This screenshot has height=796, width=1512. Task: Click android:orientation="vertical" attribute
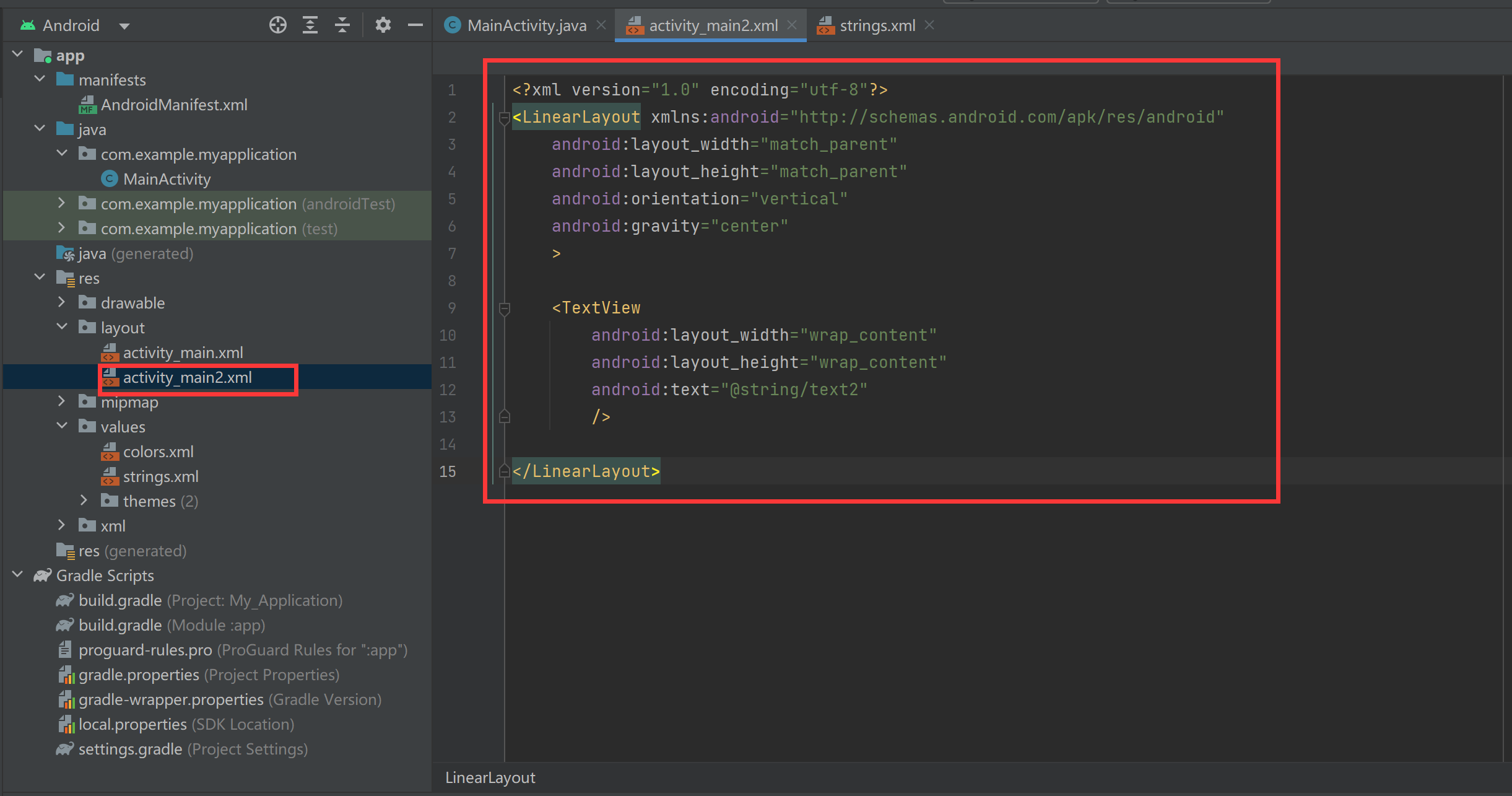tap(700, 199)
